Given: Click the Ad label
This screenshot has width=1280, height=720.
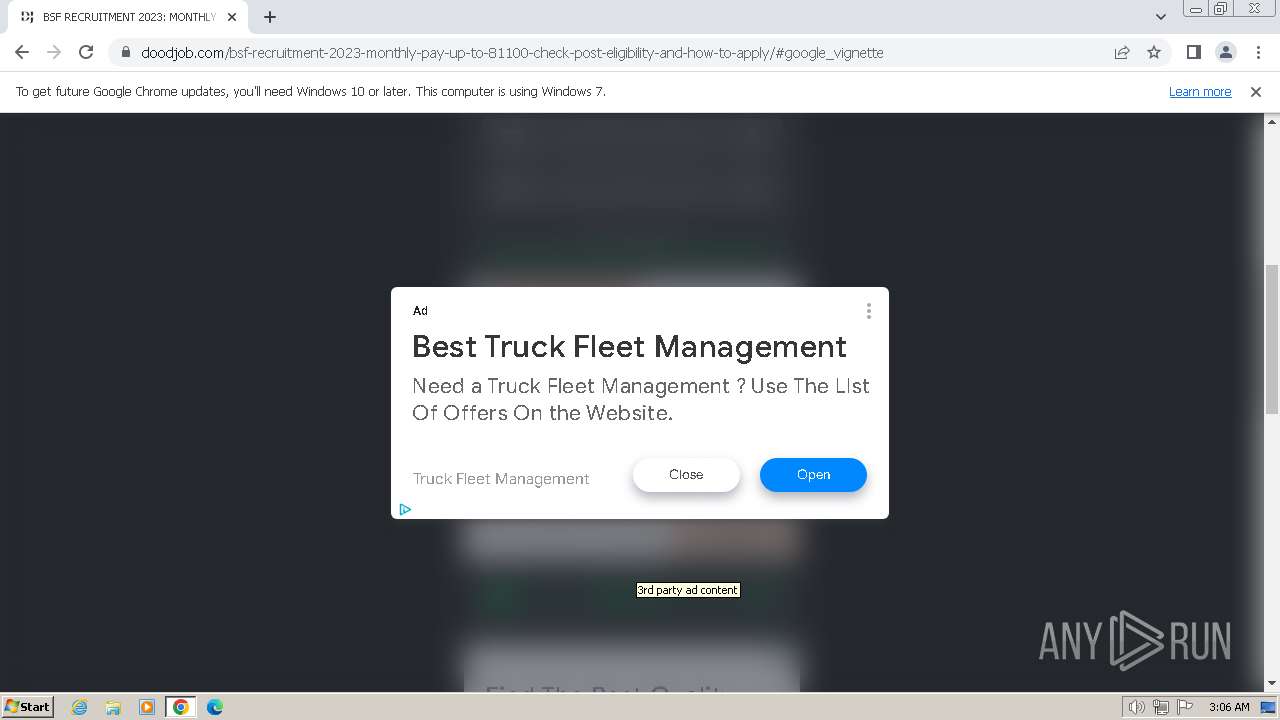Looking at the screenshot, I should click(420, 311).
